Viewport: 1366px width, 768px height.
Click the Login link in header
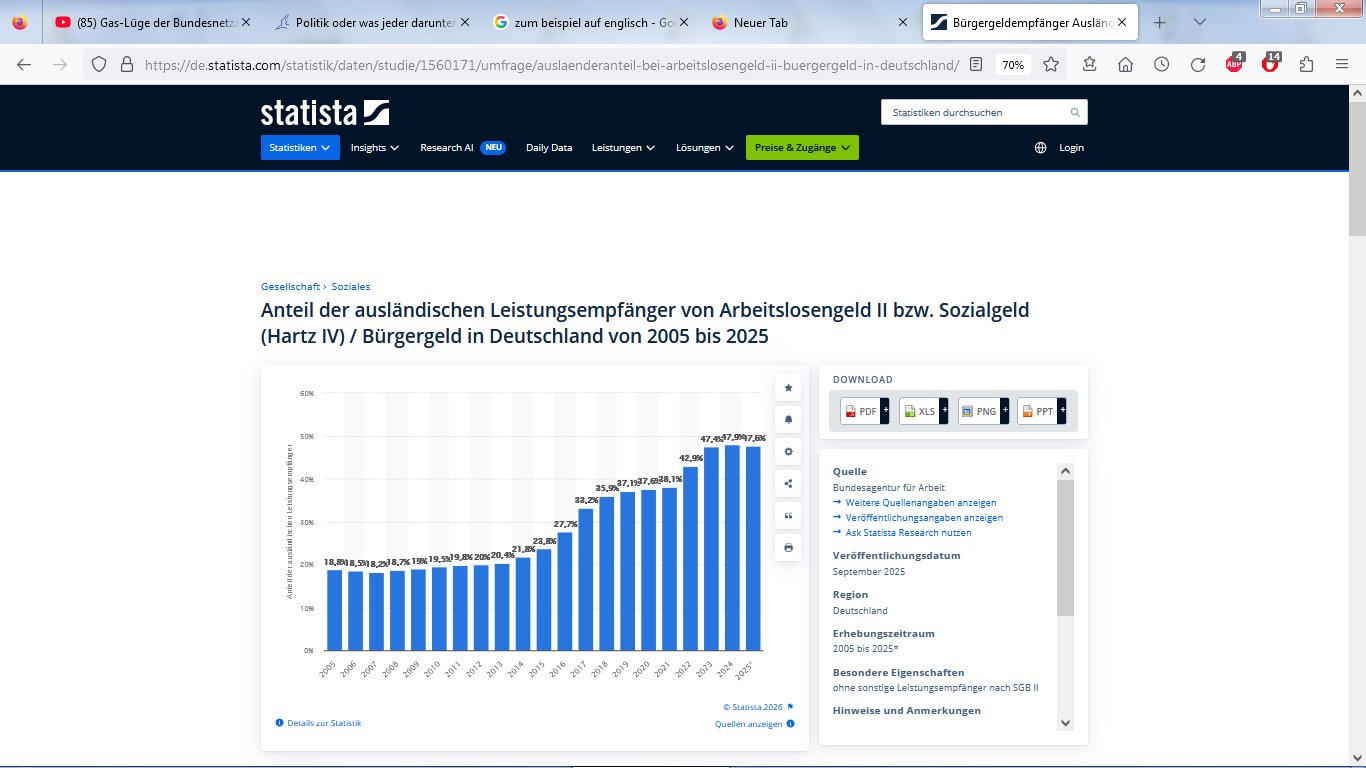(x=1071, y=148)
